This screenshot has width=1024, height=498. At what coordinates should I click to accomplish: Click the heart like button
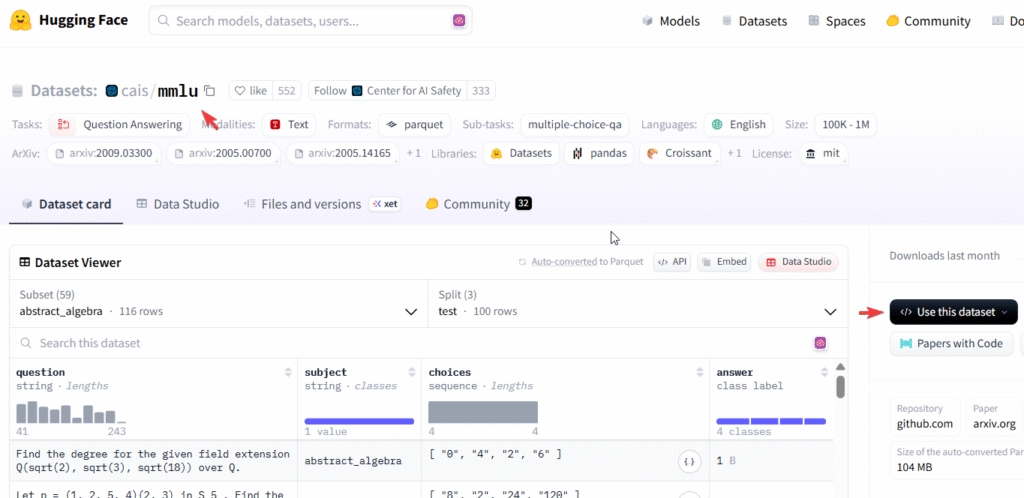click(x=250, y=91)
